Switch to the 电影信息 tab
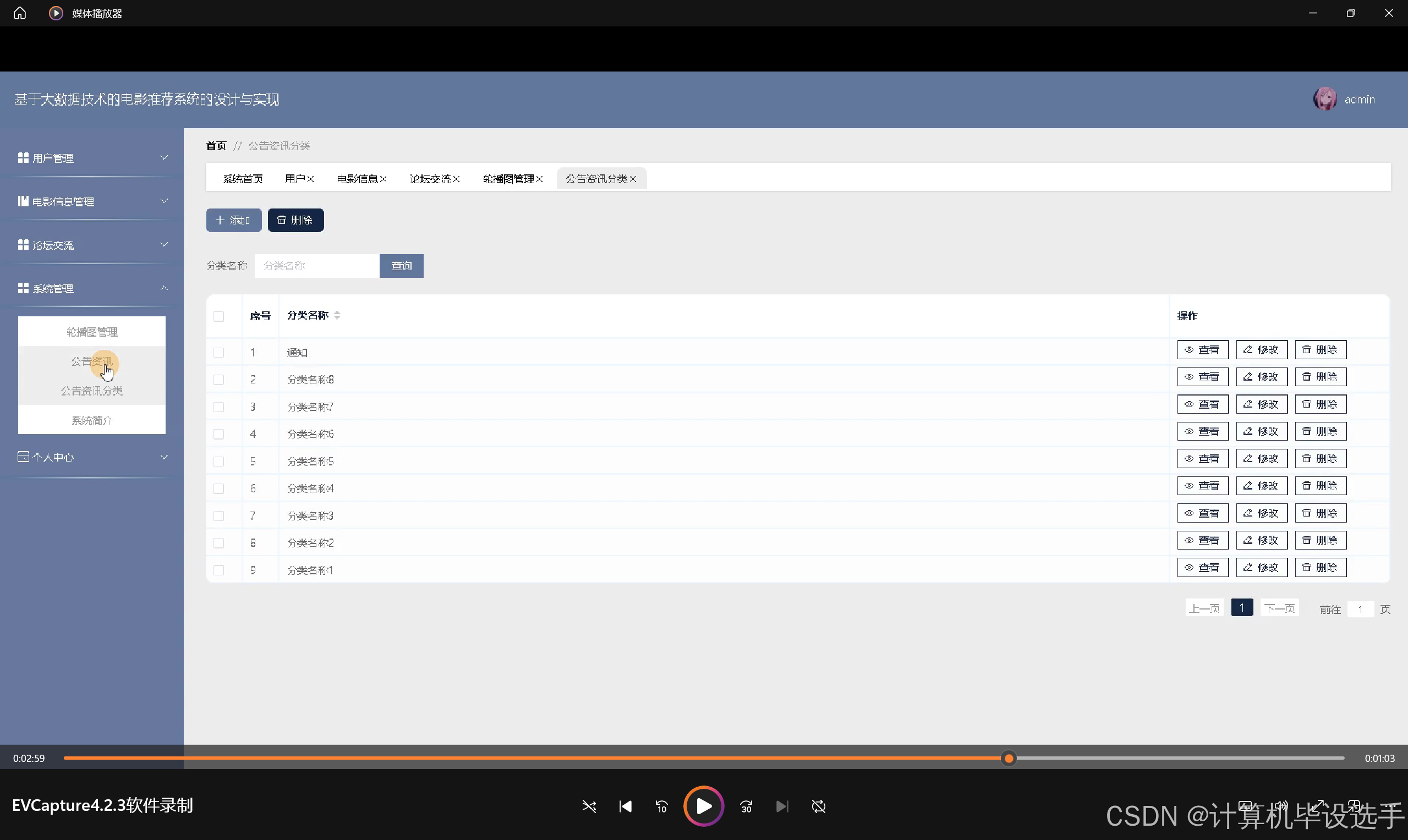 [357, 179]
